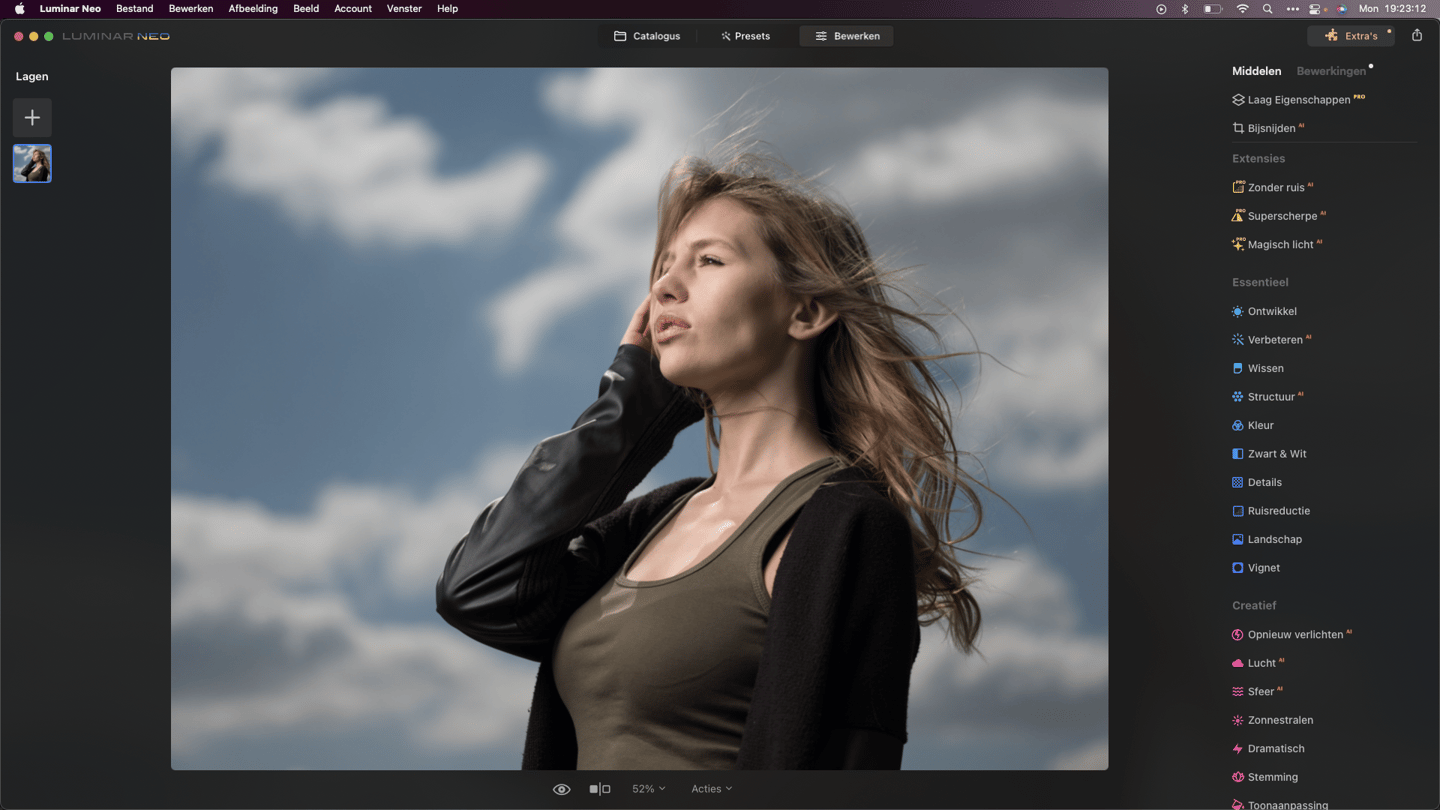Open the Structuur AI tool
This screenshot has width=1440, height=810.
(1267, 397)
